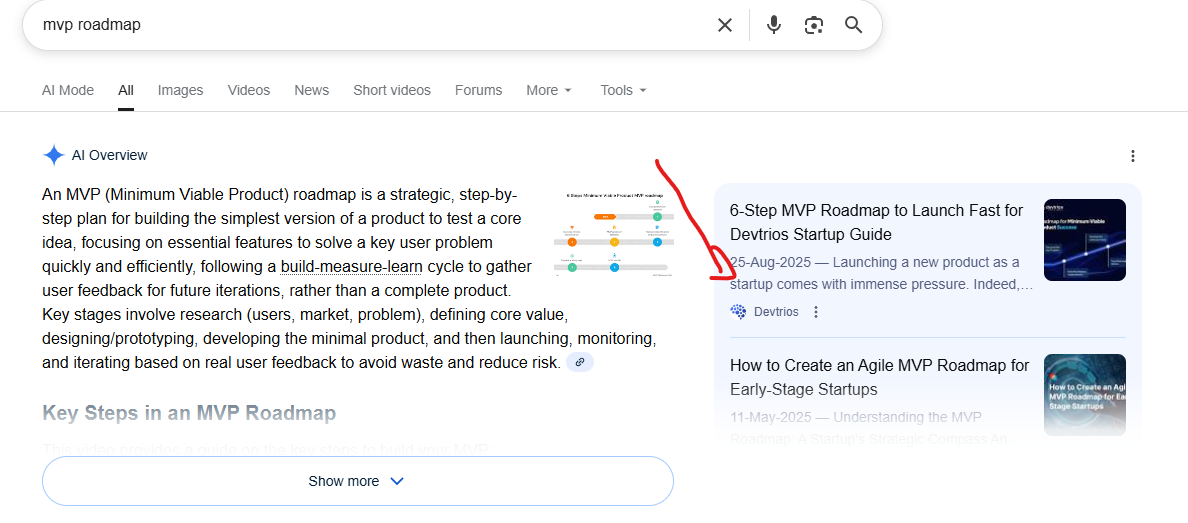Expand AI Overview with Show more
1188x523 pixels.
pos(357,481)
